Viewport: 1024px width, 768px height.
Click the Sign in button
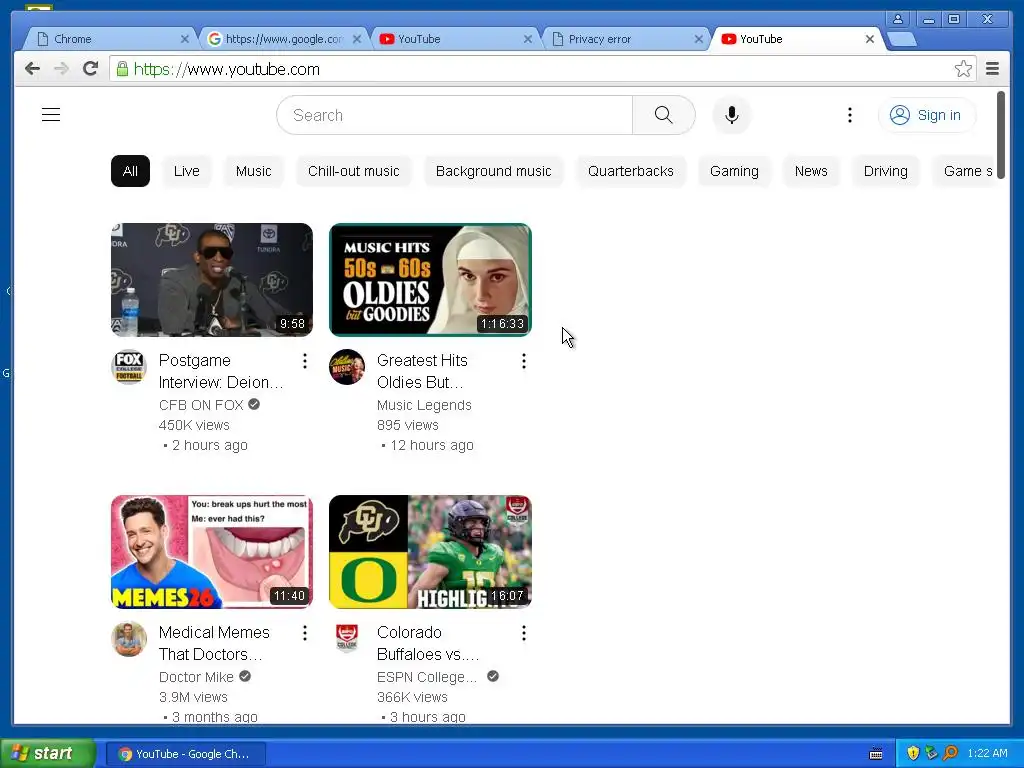[x=927, y=115]
